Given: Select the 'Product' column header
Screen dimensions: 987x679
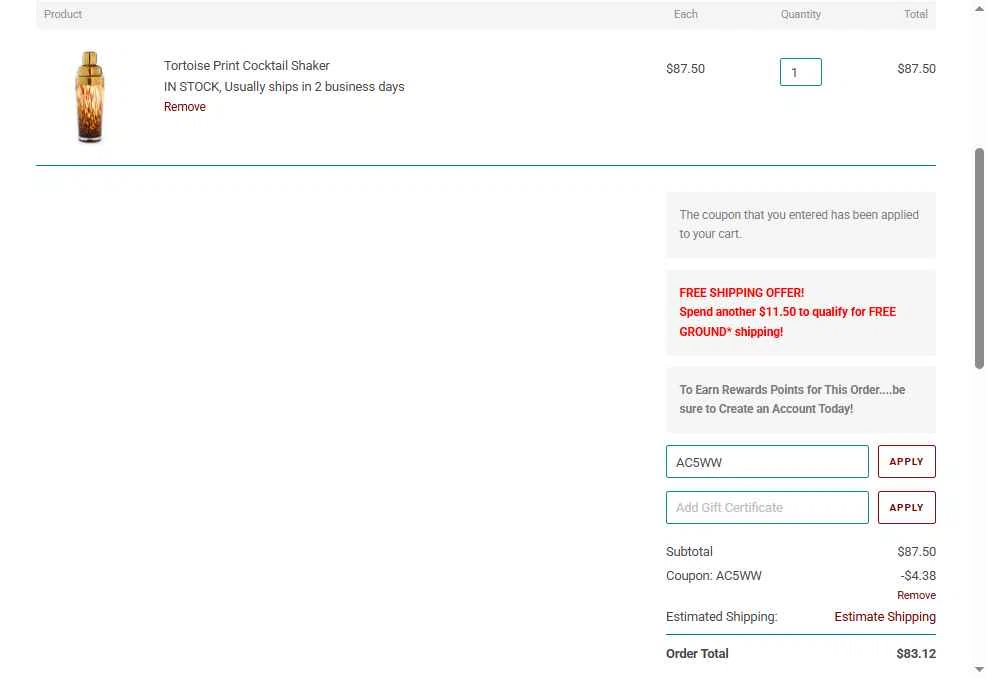Looking at the screenshot, I should pyautogui.click(x=63, y=14).
